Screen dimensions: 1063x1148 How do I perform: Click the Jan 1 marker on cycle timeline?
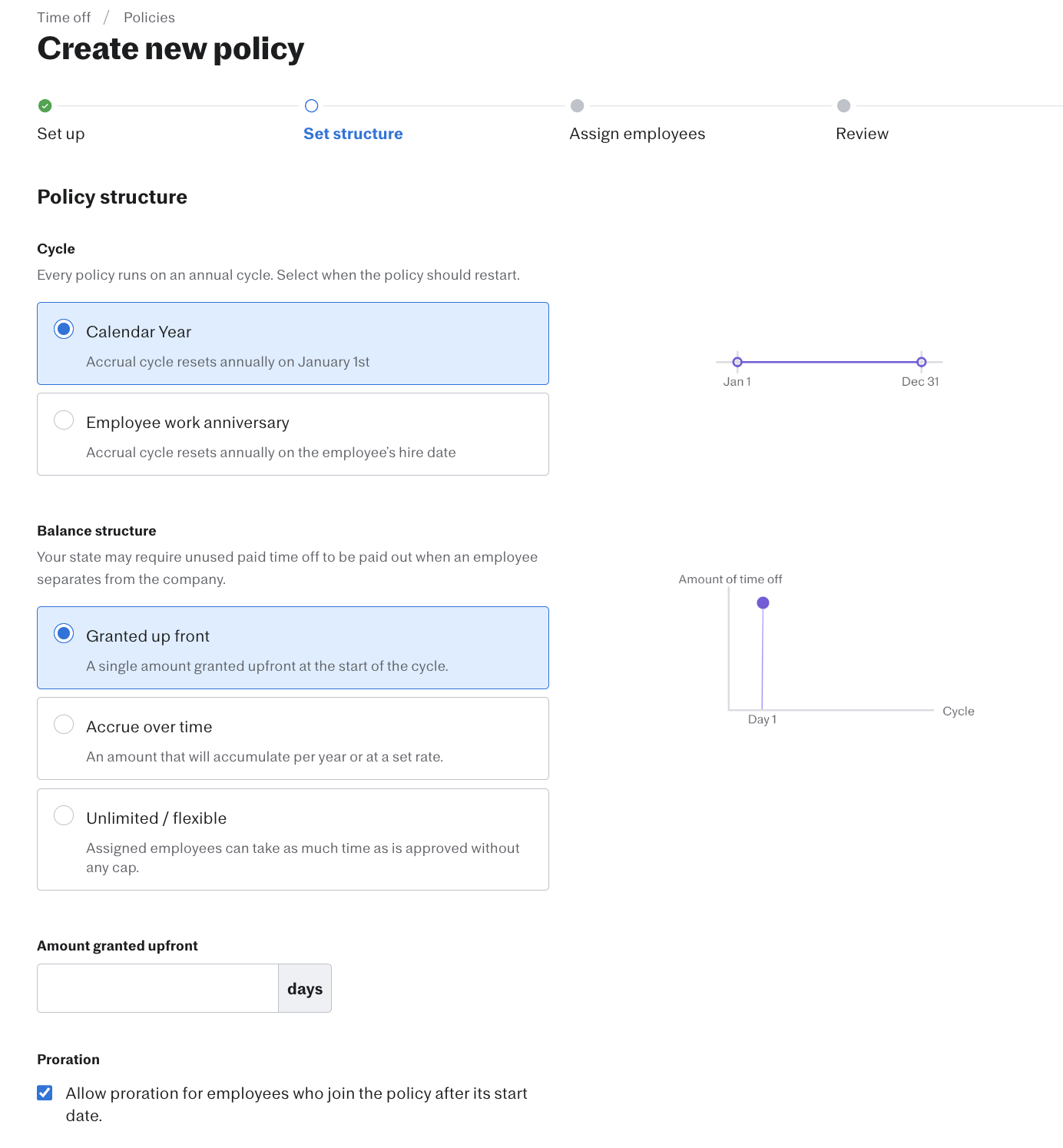(737, 362)
